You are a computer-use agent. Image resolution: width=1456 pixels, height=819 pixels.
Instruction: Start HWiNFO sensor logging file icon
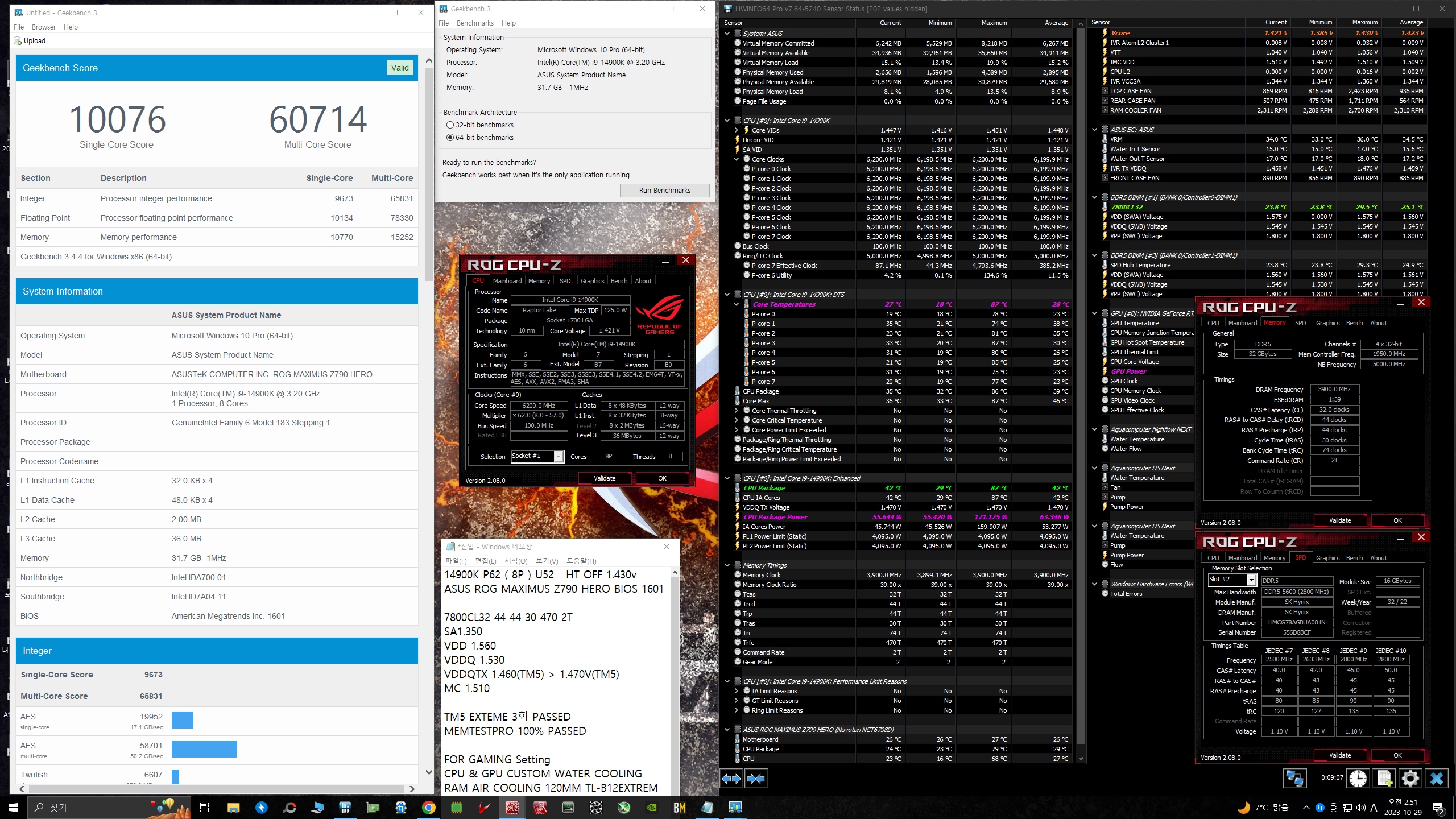pos(1384,778)
